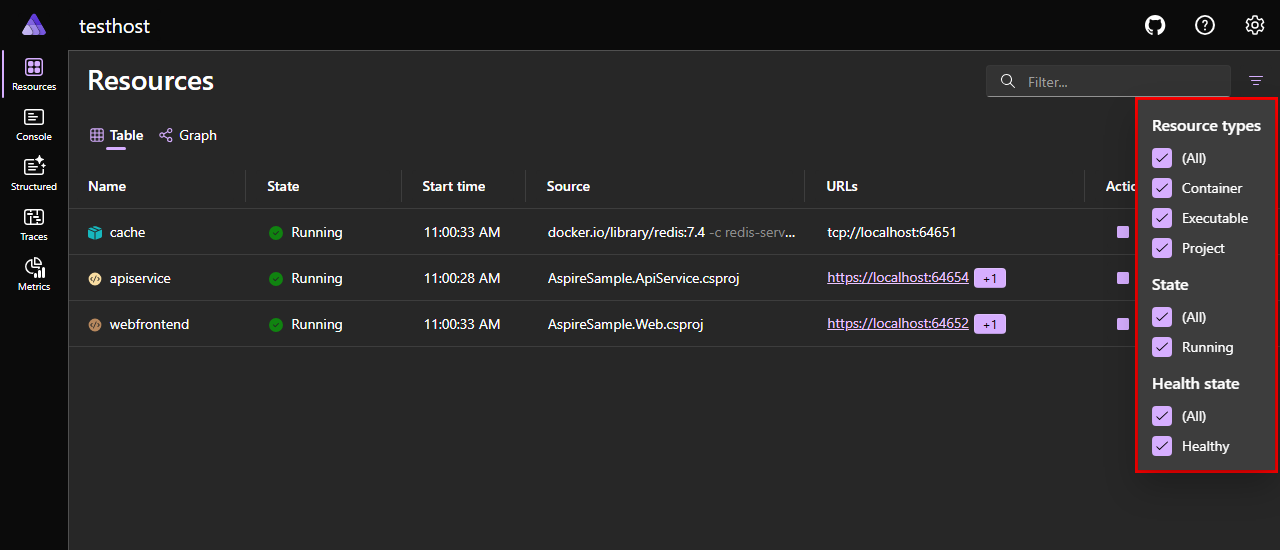Click cache start time 11:00:33 AM
The height and width of the screenshot is (550, 1280).
pyautogui.click(x=462, y=232)
